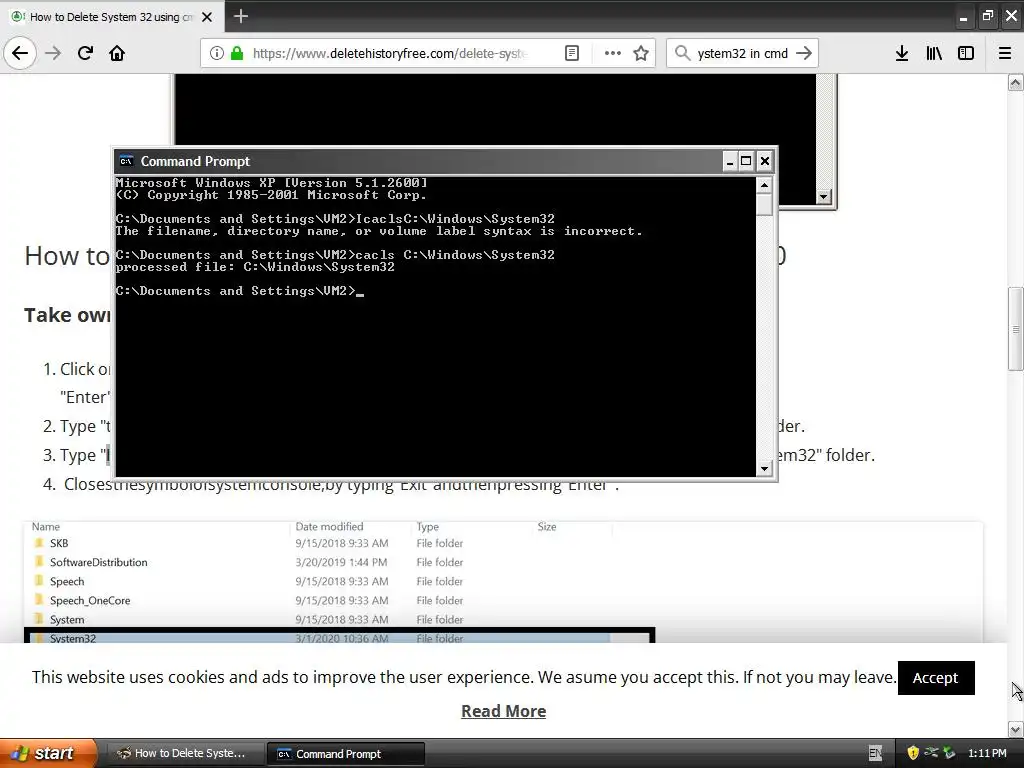Click the System folder row
This screenshot has width=1024, height=768.
(x=321, y=619)
